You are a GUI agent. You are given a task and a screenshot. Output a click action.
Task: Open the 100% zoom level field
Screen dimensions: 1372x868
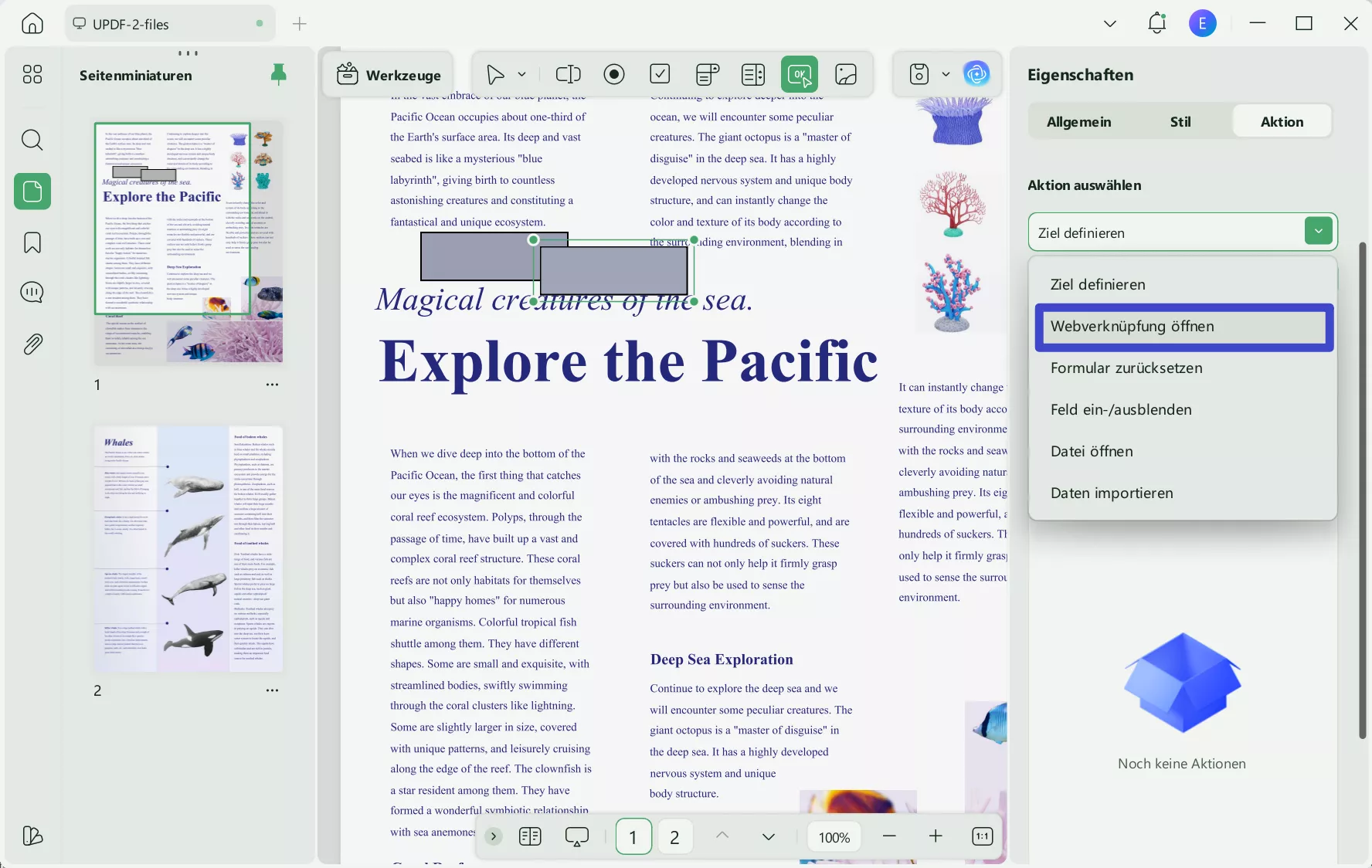click(834, 837)
